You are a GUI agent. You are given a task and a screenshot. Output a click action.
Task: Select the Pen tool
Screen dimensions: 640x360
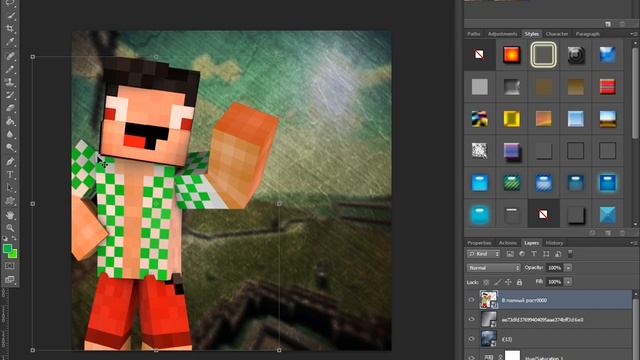point(10,161)
